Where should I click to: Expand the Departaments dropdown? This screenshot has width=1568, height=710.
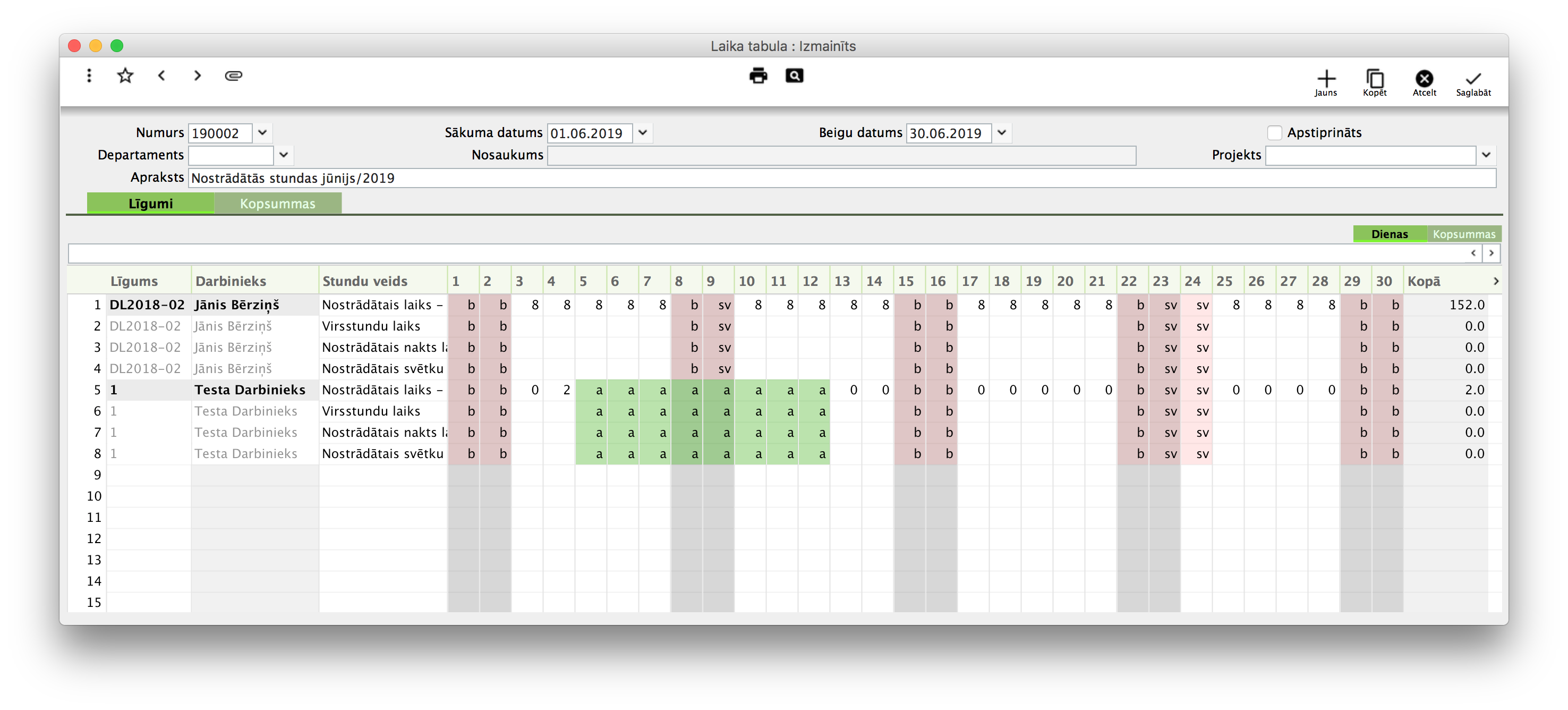click(x=284, y=155)
